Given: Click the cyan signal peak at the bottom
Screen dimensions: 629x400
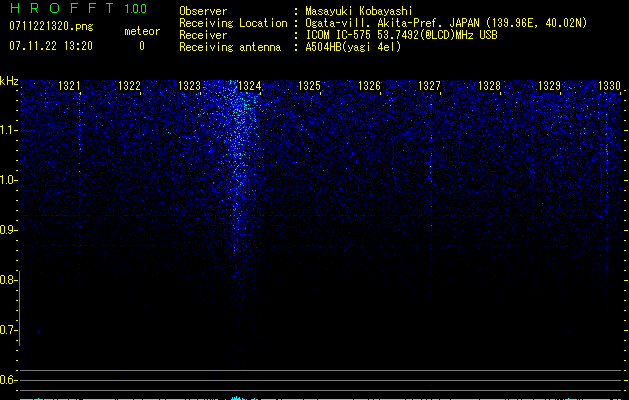Looking at the screenshot, I should (x=237, y=398).
